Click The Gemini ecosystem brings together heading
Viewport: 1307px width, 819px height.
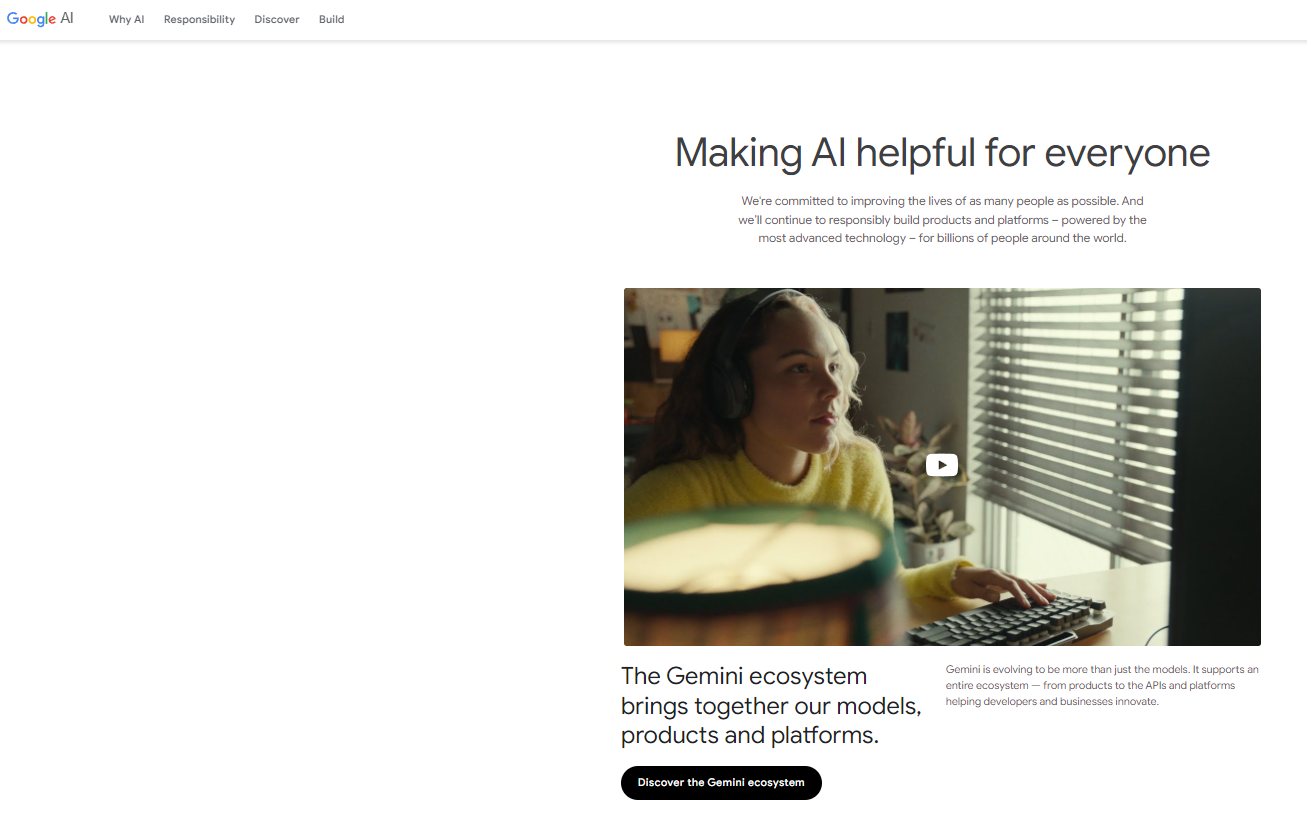click(770, 705)
